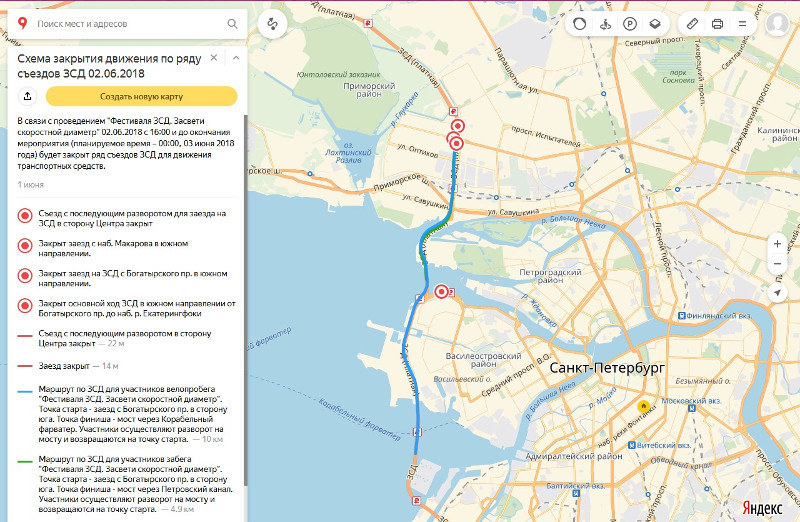Click the '1 июня' date text
This screenshot has height=522, width=800.
(31, 185)
